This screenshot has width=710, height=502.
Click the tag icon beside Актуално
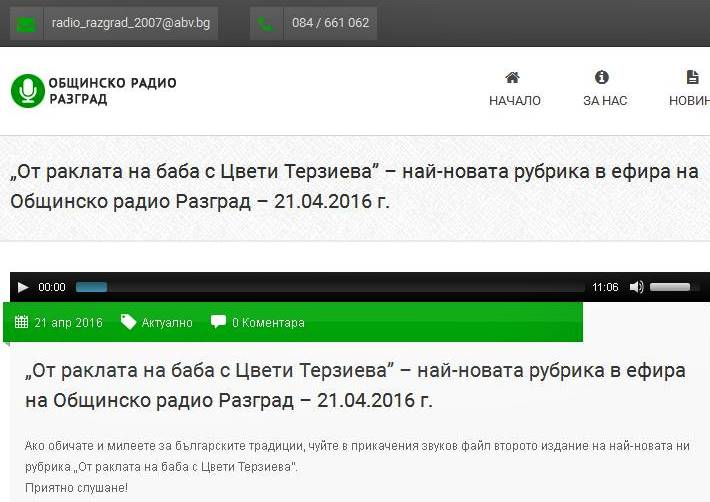click(128, 322)
